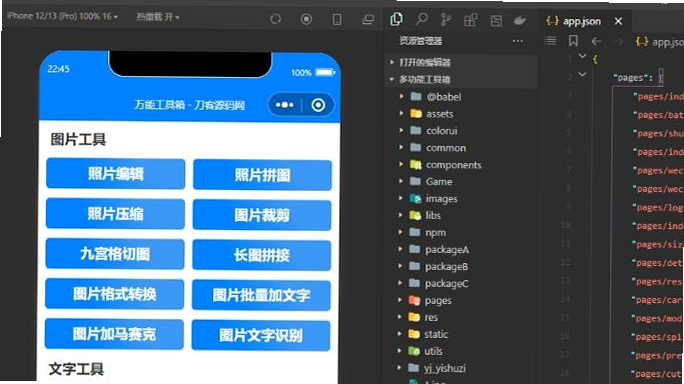This screenshot has width=684, height=384.
Task: Click the "pages" key in the editor
Action: point(630,78)
